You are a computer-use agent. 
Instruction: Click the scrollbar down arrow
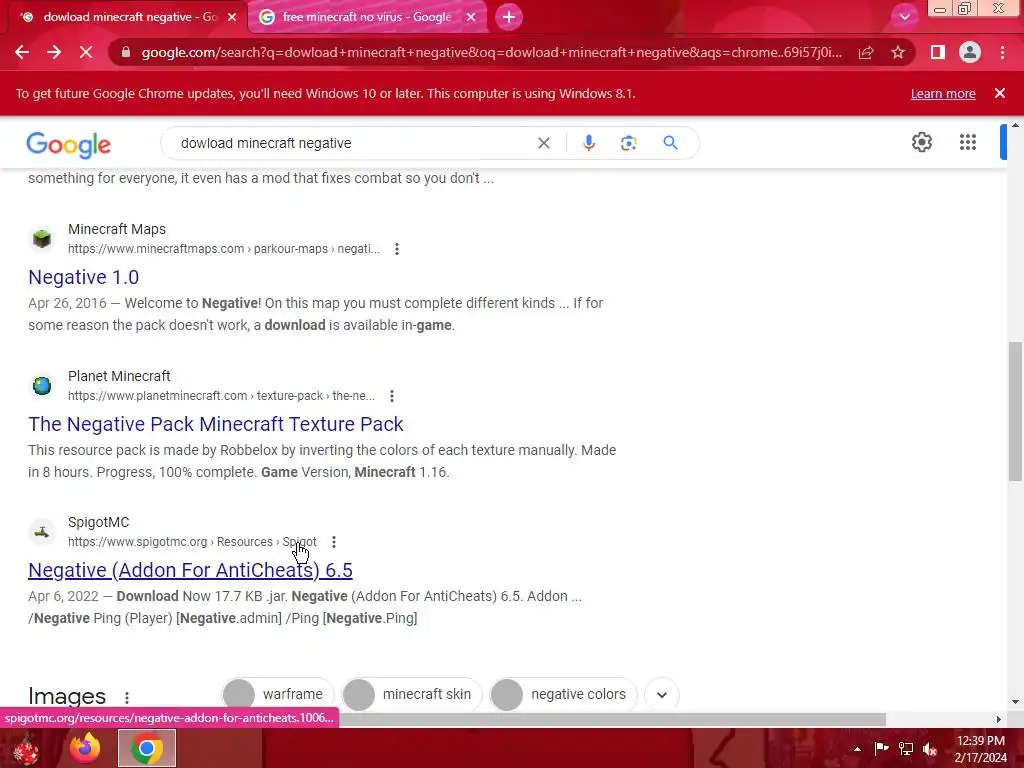pos(1015,702)
